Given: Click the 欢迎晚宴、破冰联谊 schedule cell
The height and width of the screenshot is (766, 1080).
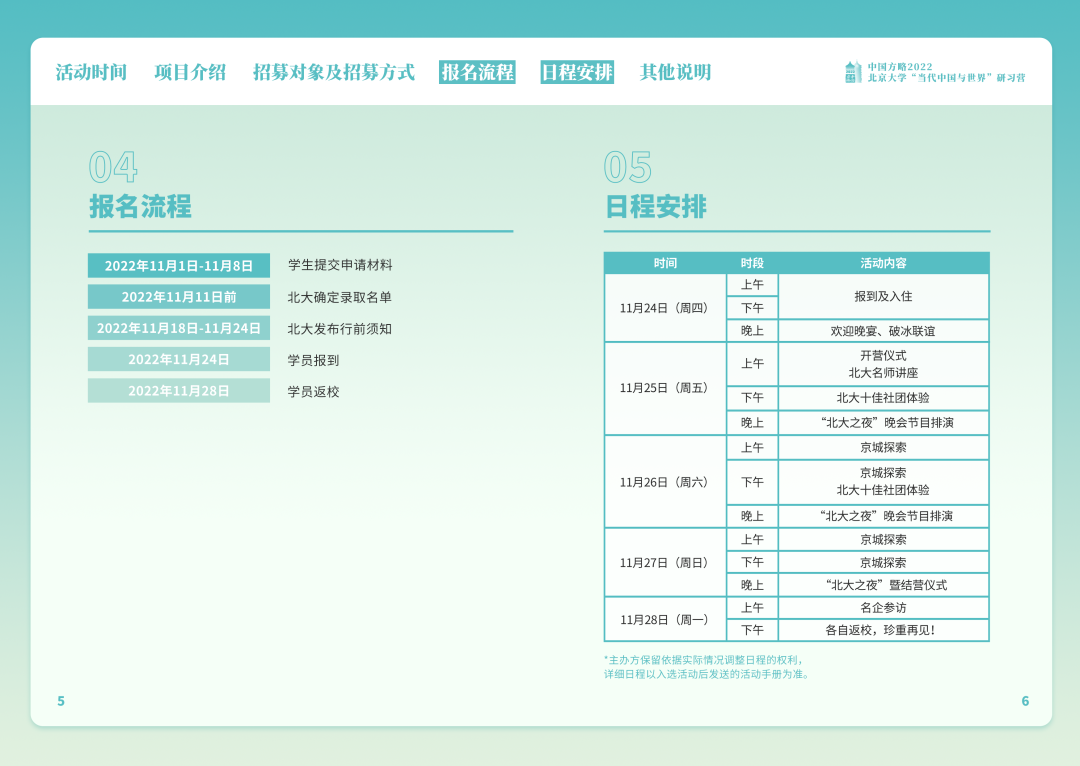Looking at the screenshot, I should (883, 331).
